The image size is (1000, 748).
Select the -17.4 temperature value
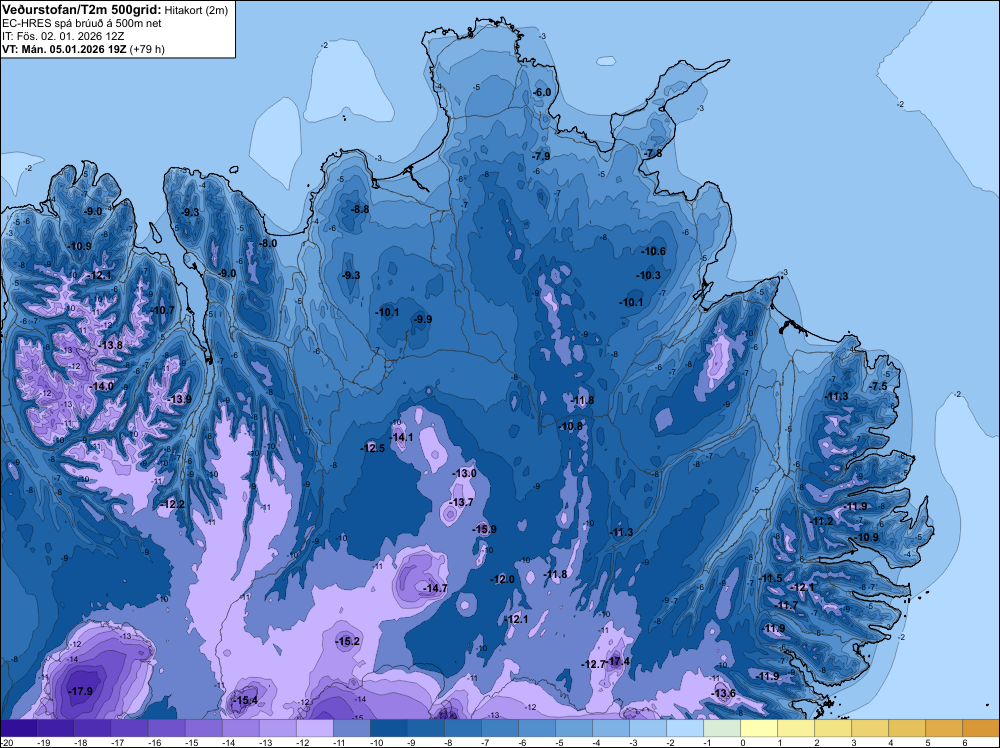click(x=618, y=661)
